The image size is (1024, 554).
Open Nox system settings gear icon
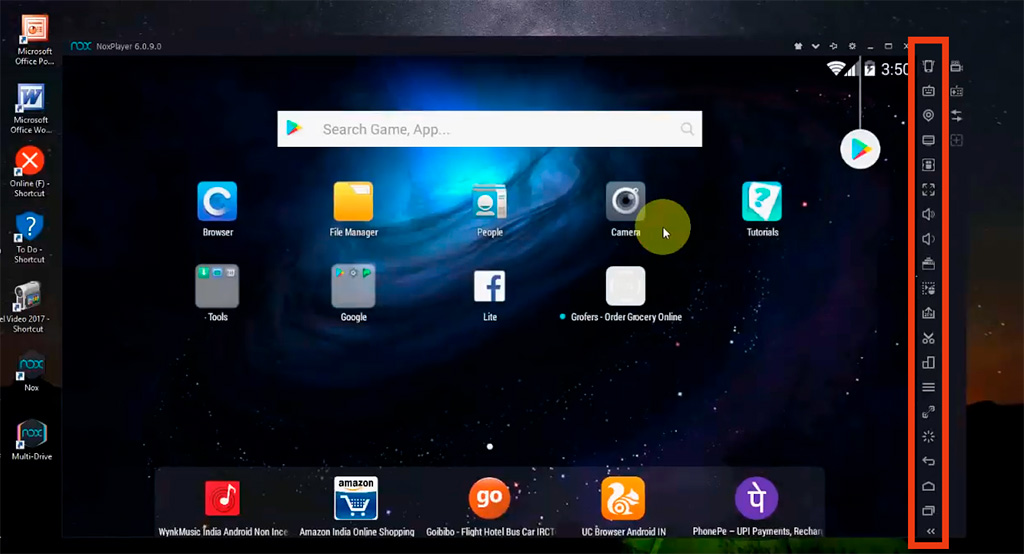852,46
